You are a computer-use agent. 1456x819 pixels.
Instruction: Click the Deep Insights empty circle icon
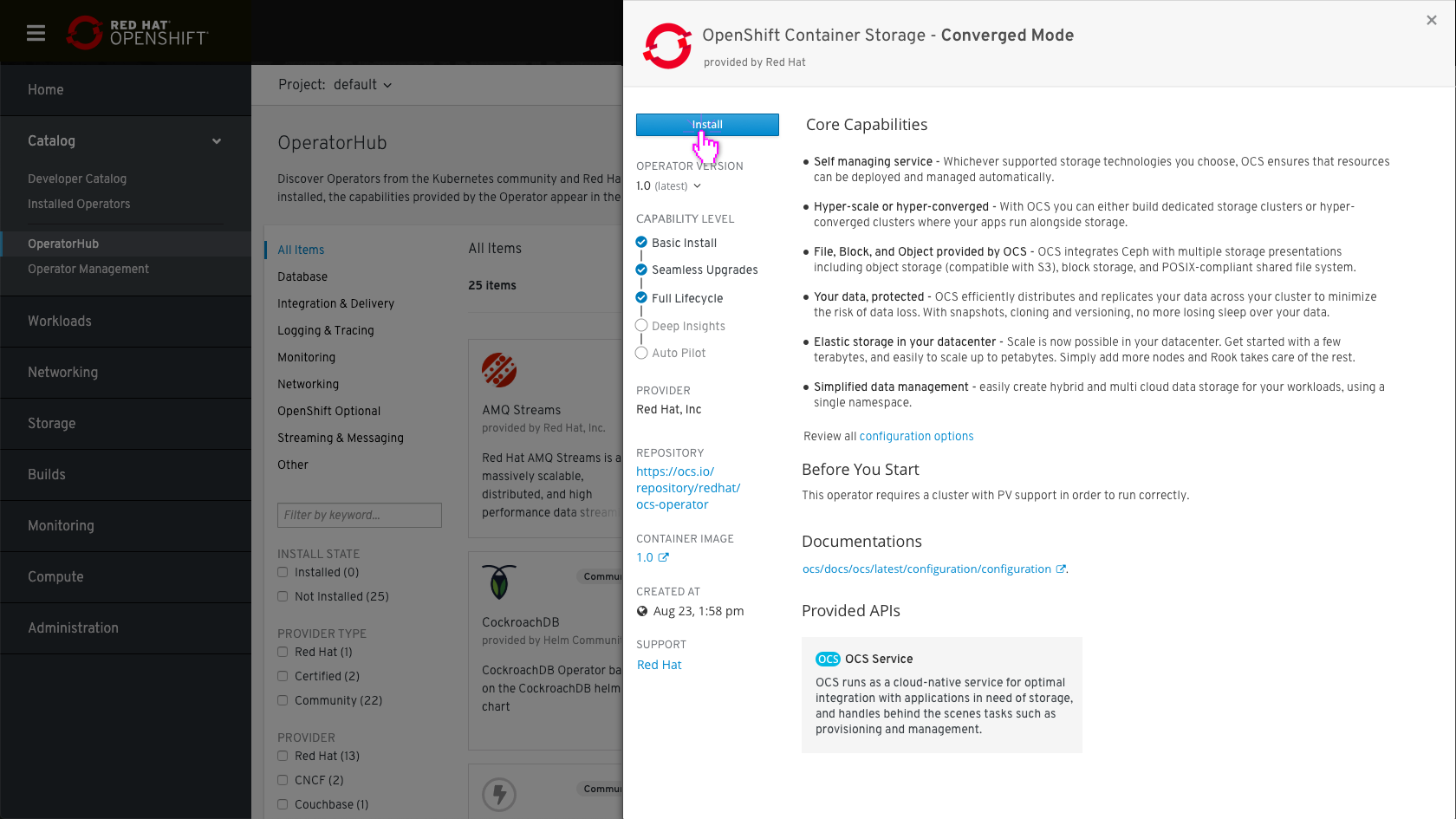click(641, 325)
